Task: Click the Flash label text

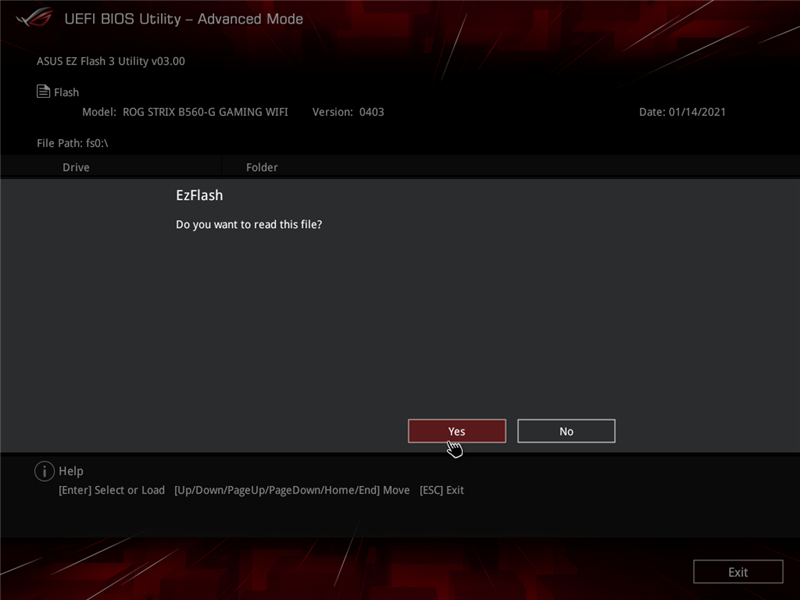Action: click(x=66, y=92)
